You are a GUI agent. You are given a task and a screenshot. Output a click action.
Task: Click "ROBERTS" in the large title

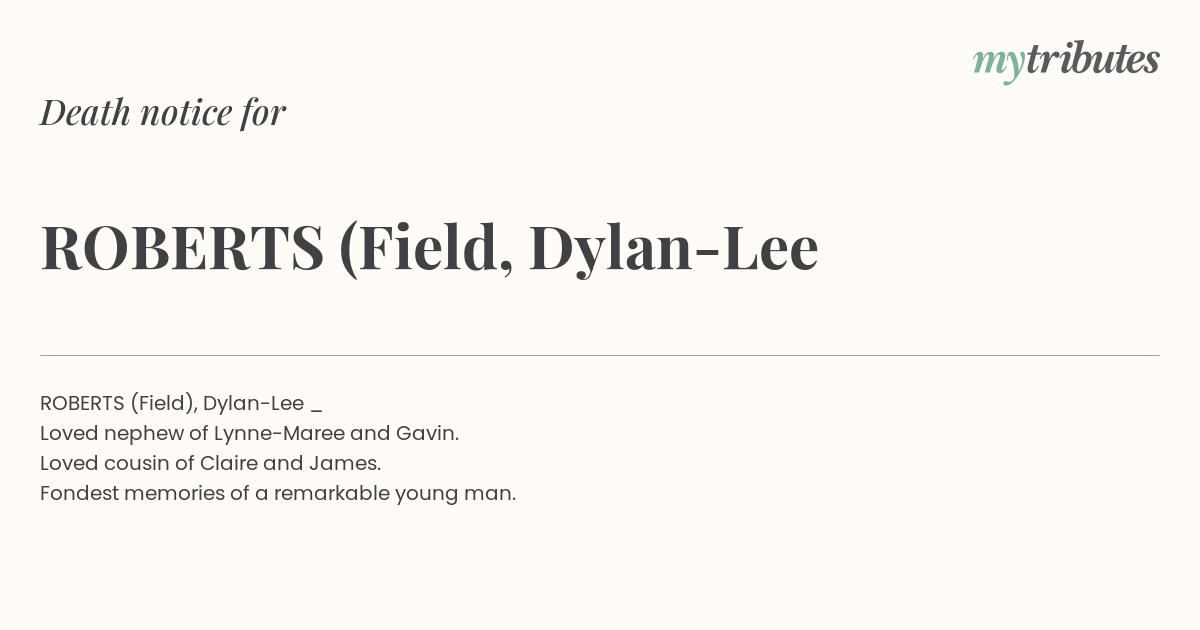[182, 248]
